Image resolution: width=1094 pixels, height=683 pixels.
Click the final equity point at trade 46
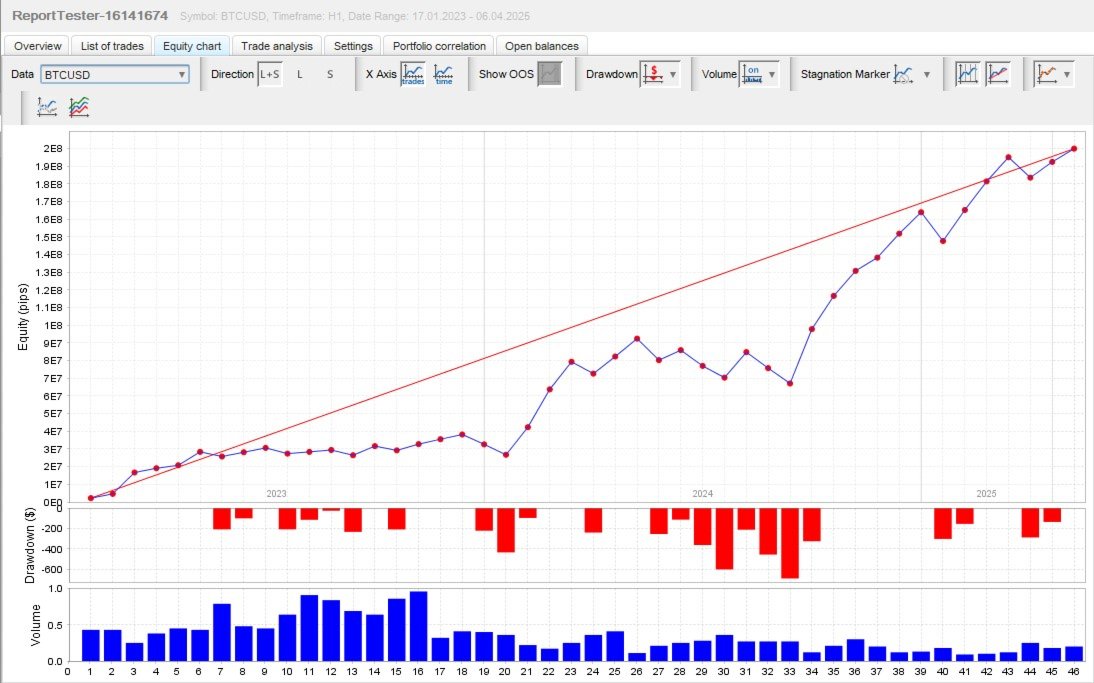click(1074, 149)
